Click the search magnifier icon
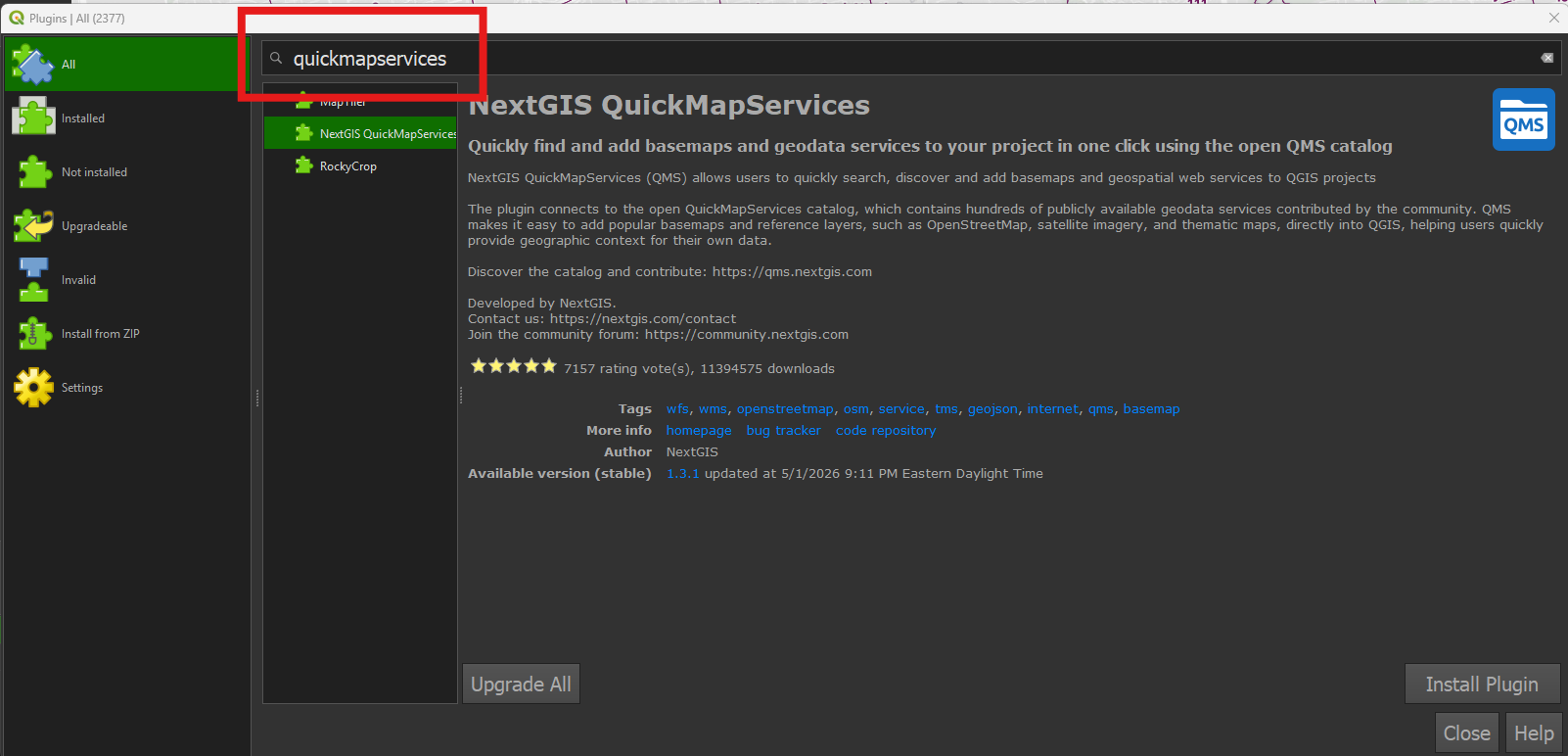The height and width of the screenshot is (756, 1568). point(277,59)
